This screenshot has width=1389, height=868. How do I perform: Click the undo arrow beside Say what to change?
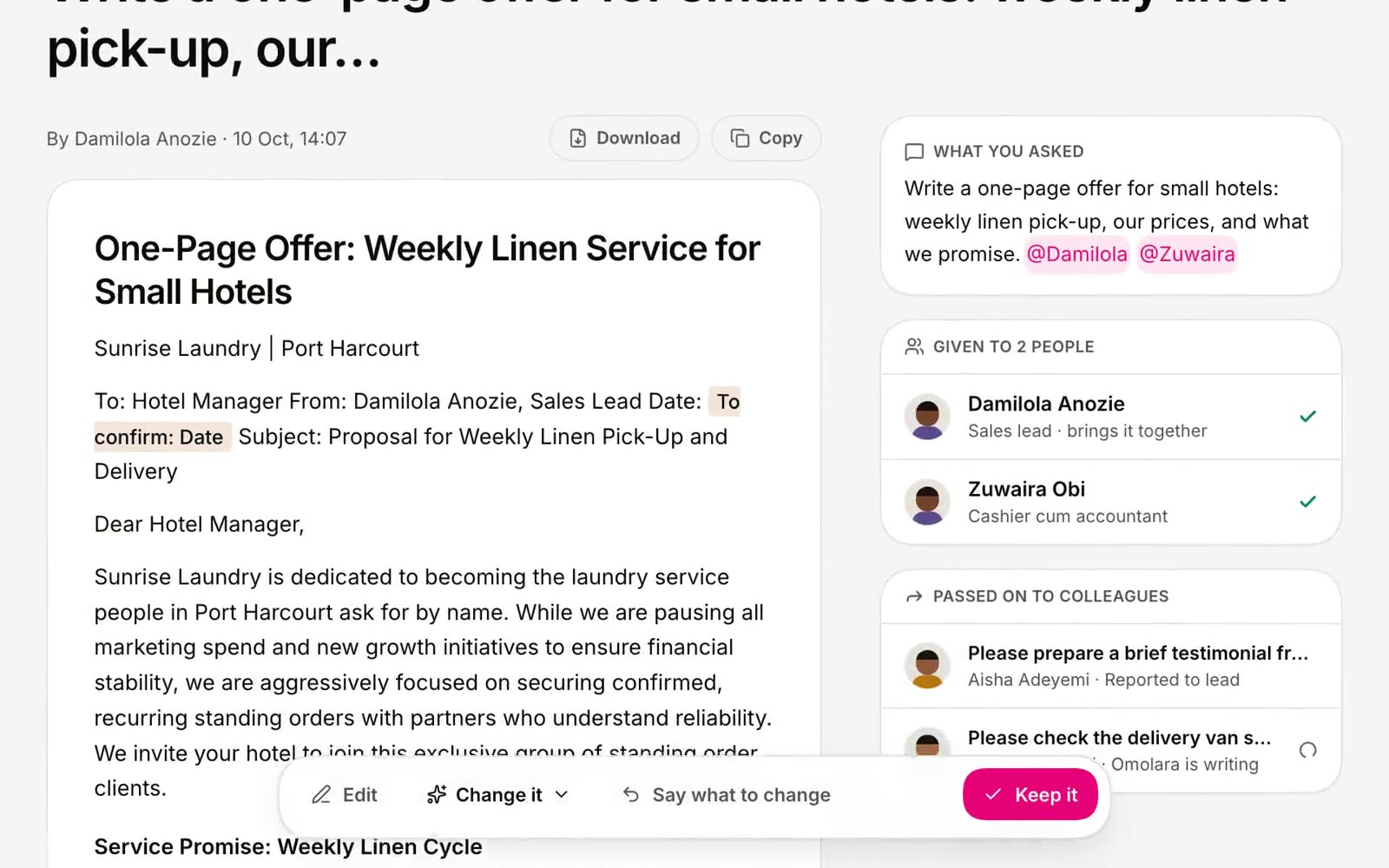[631, 795]
